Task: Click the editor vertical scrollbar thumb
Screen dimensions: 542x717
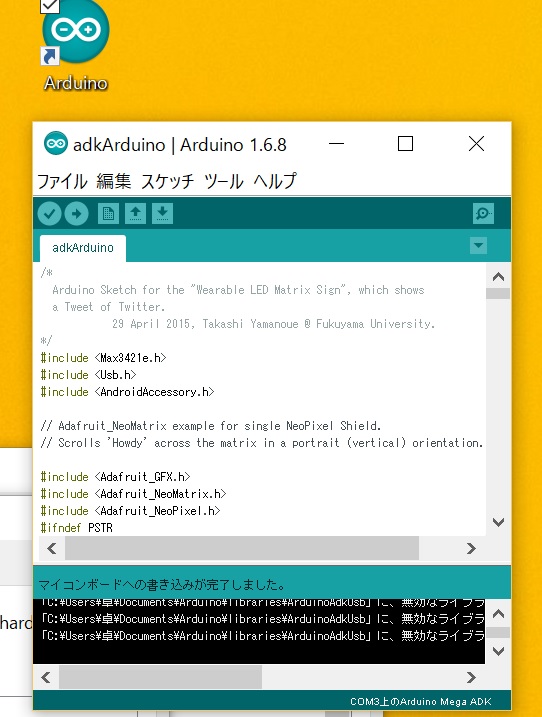Action: coord(498,293)
